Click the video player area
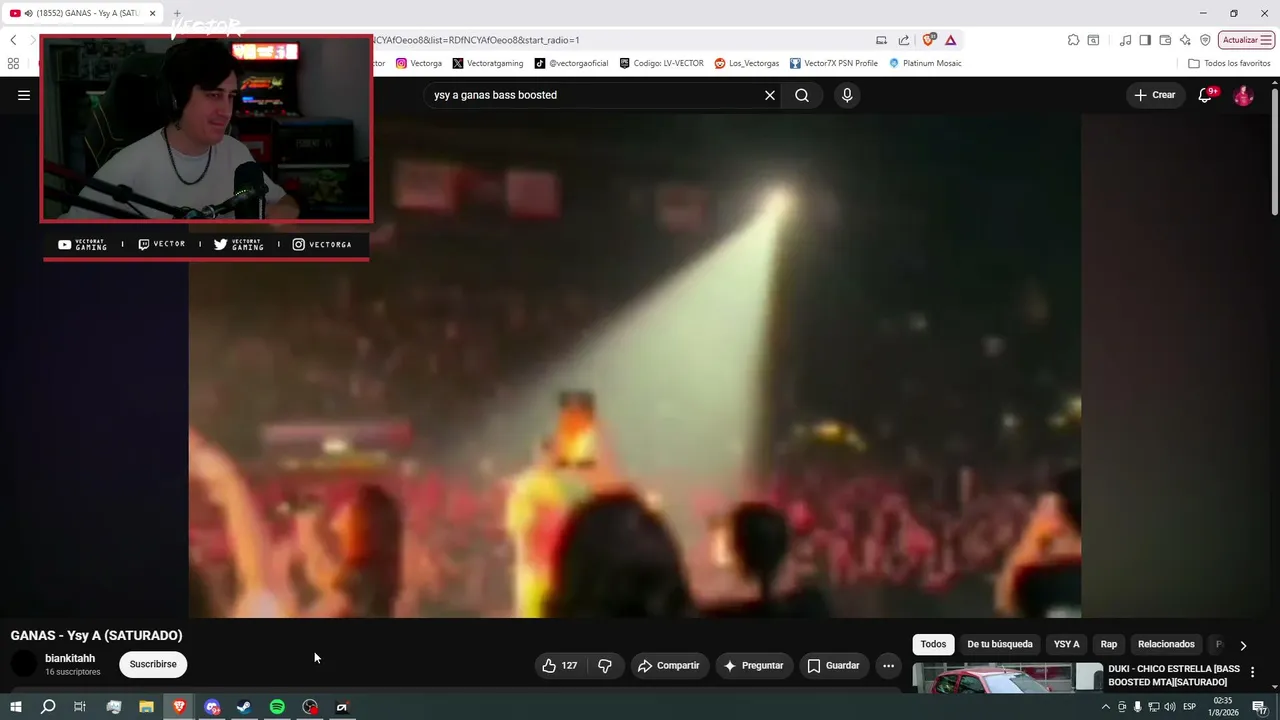Screen dimensions: 1280x720 635,365
